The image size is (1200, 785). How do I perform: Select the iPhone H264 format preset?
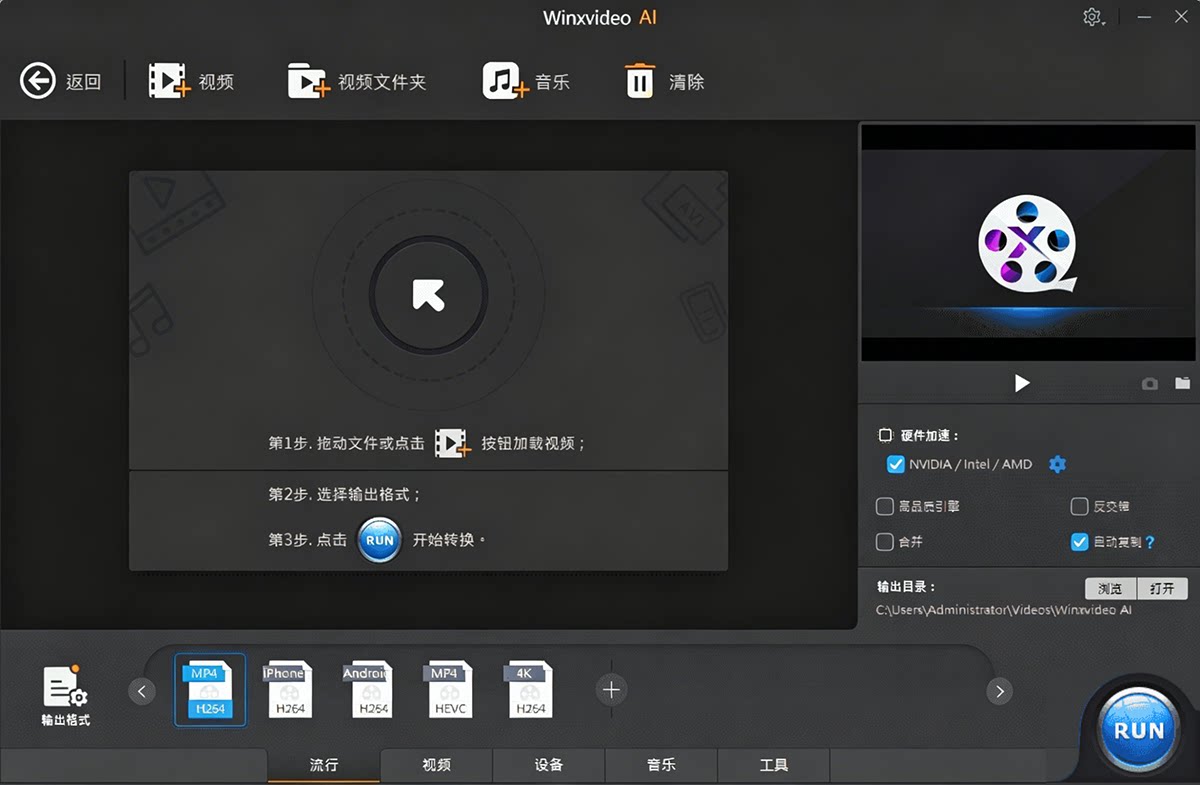click(287, 690)
